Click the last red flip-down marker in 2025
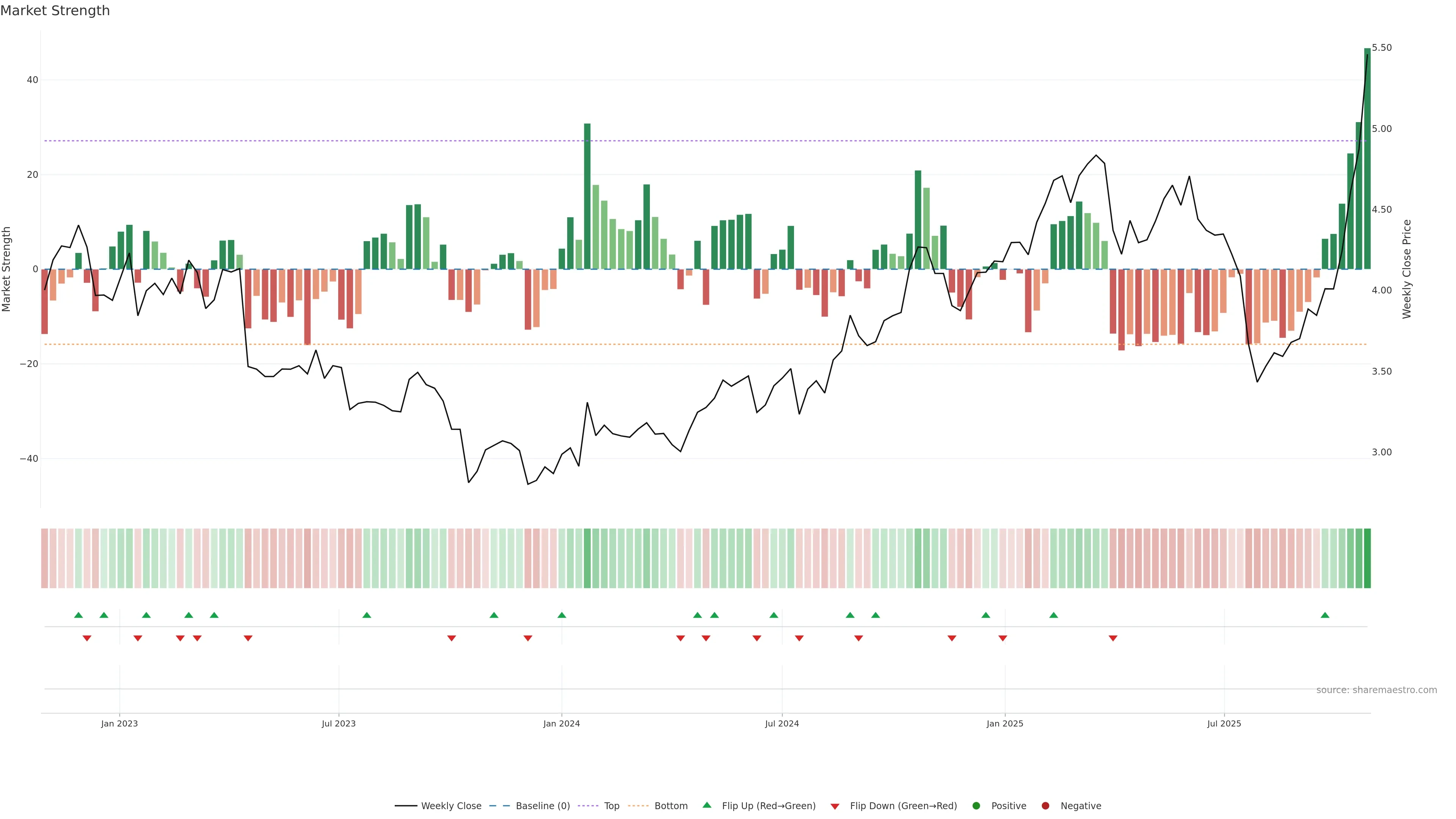1456x819 pixels. pyautogui.click(x=1113, y=638)
